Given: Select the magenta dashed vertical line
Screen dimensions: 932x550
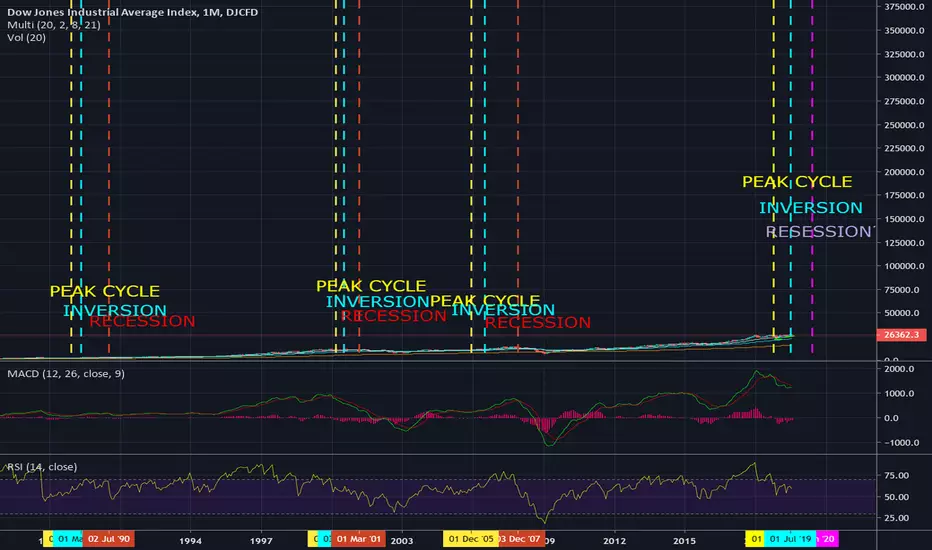Looking at the screenshot, I should click(x=813, y=177).
